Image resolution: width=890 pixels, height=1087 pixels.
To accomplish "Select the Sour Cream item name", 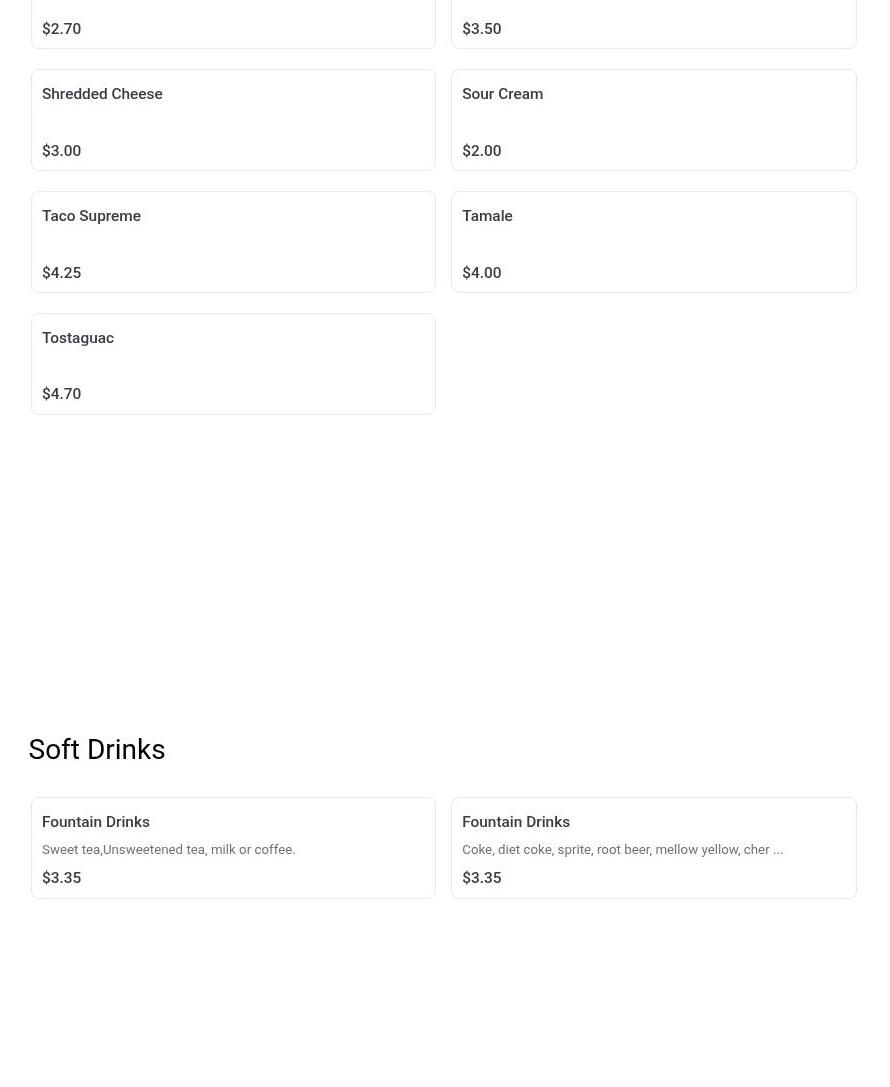I will 502,94.
